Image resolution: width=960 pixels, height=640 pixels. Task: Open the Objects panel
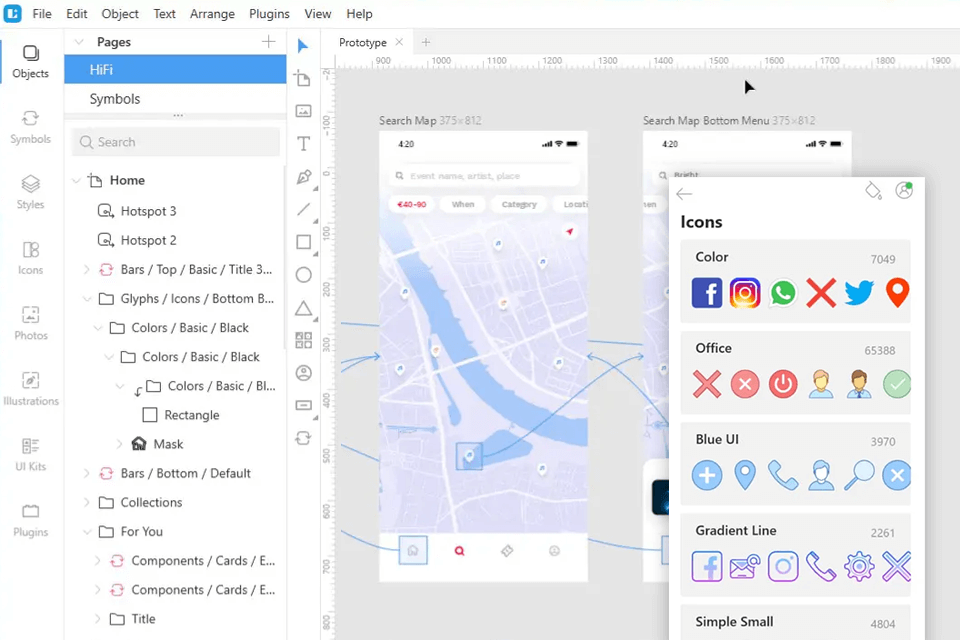31,62
